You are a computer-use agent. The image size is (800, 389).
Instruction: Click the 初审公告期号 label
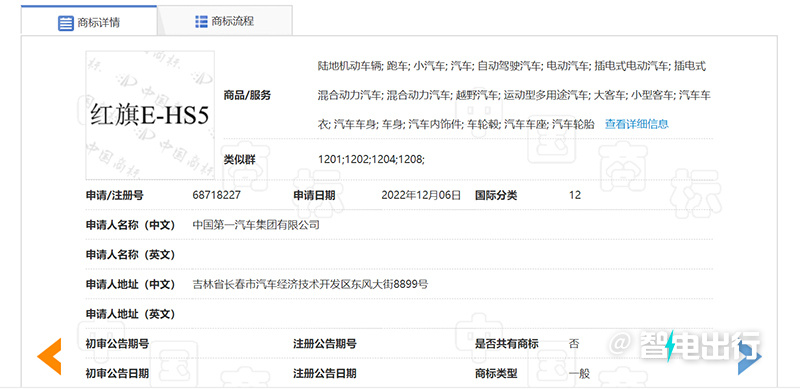click(x=117, y=344)
